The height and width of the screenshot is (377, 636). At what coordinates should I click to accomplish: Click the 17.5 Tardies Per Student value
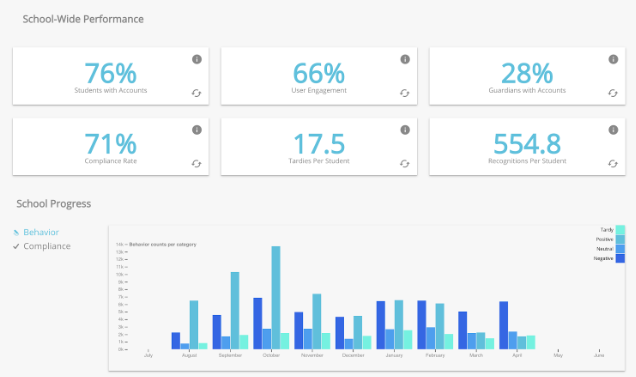click(x=319, y=144)
